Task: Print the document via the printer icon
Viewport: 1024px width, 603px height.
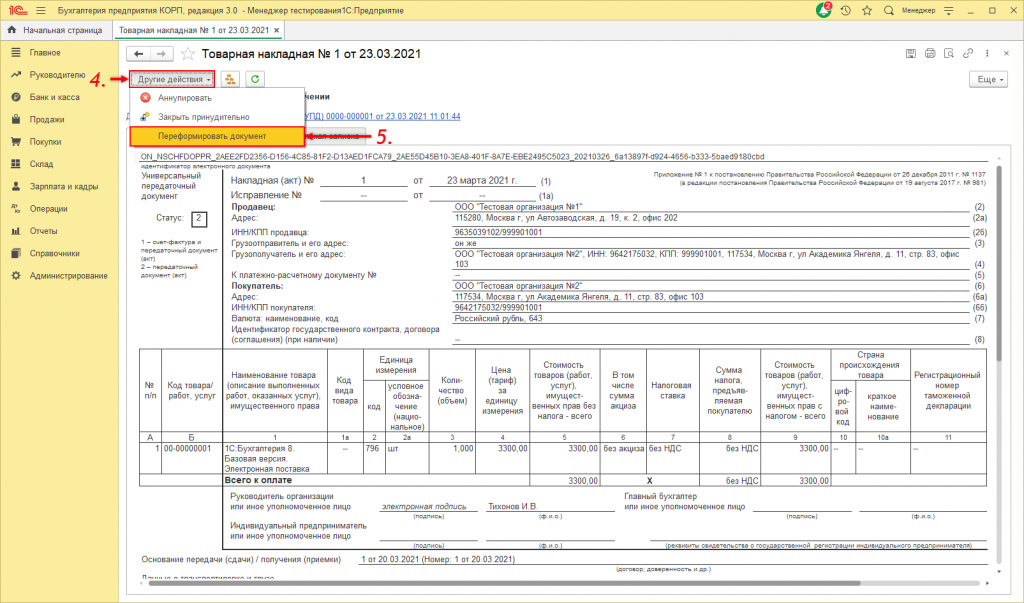Action: click(930, 53)
